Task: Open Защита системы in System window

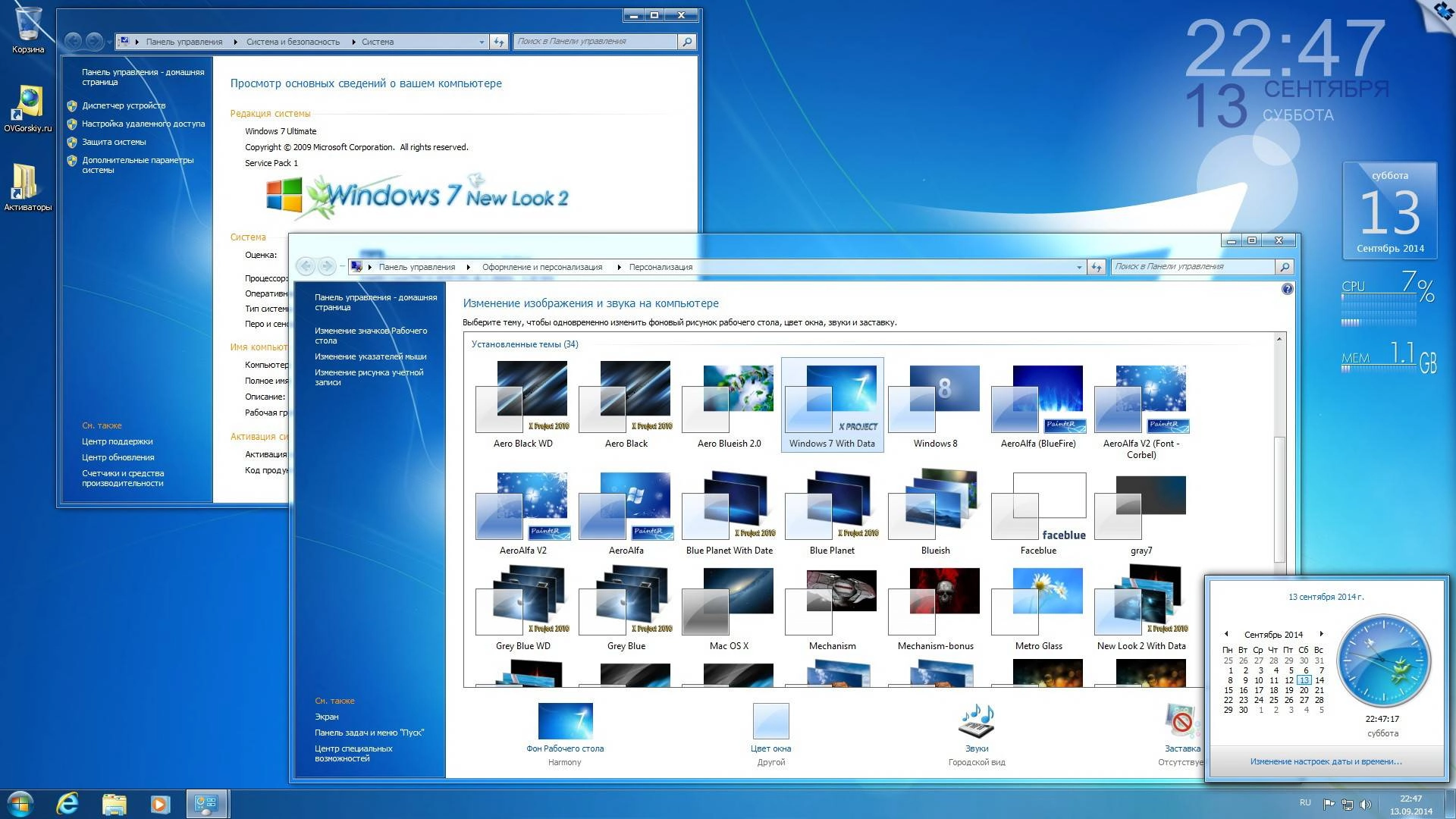Action: coord(114,142)
